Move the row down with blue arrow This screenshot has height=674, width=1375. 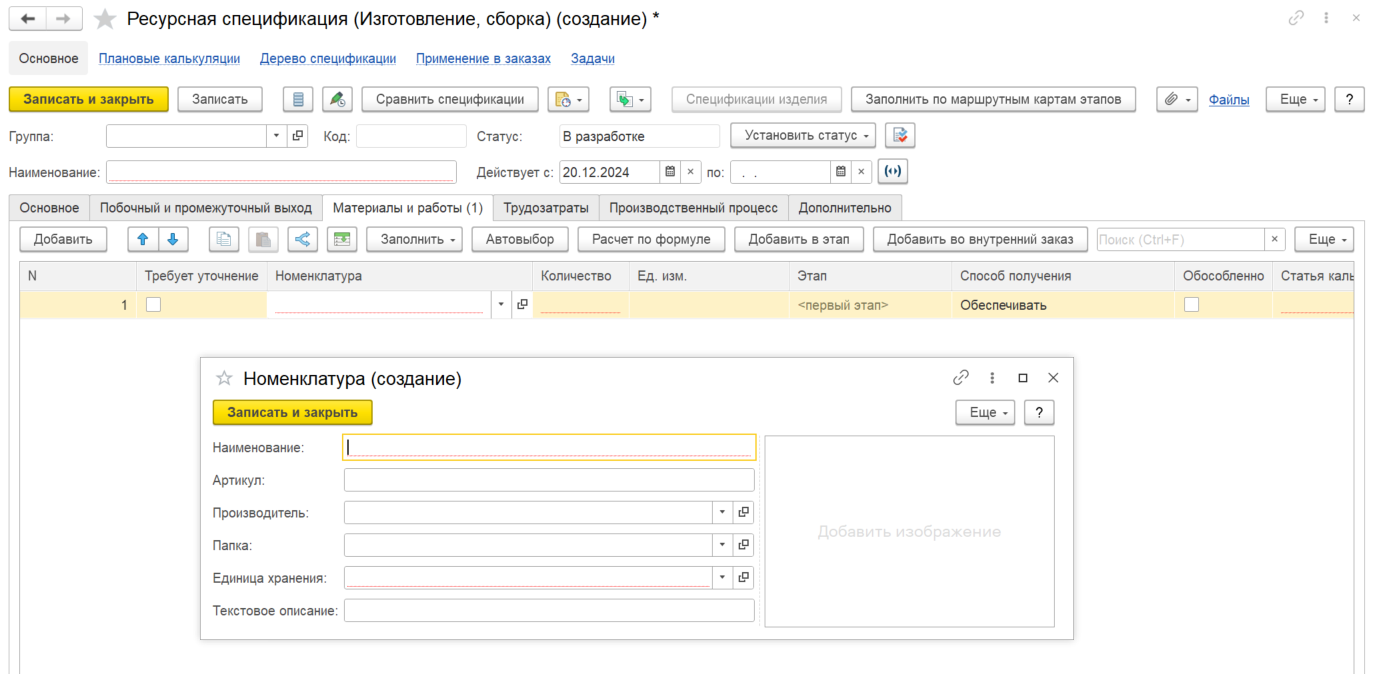point(172,239)
